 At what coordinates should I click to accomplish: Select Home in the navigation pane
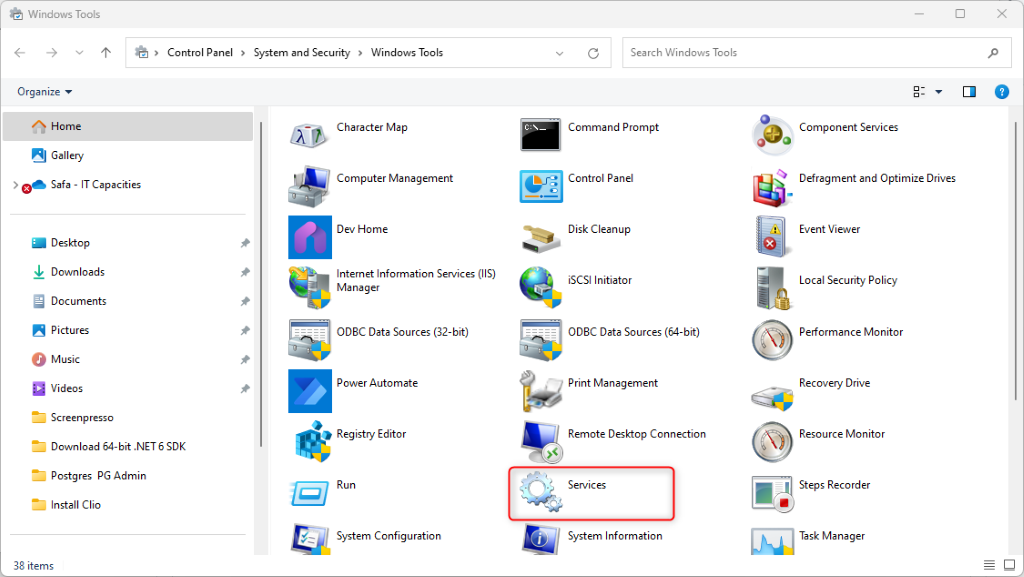pyautogui.click(x=128, y=127)
